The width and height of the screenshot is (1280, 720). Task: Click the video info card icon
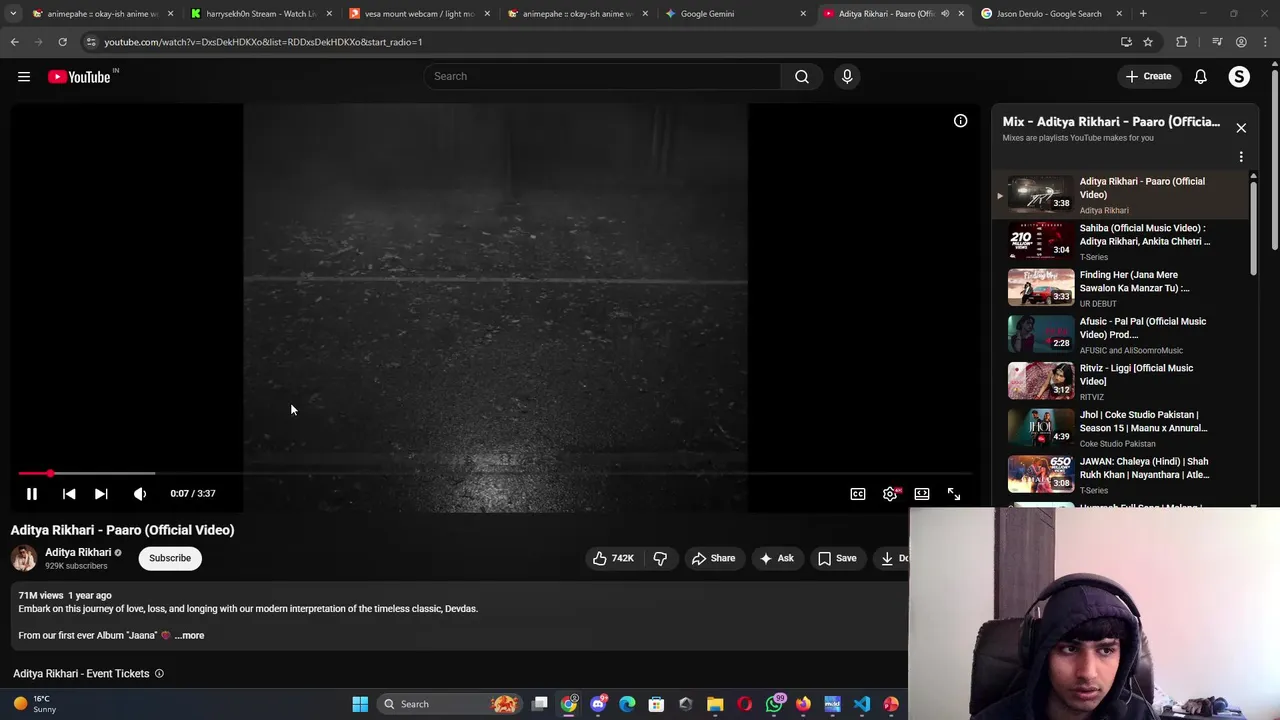coord(960,121)
